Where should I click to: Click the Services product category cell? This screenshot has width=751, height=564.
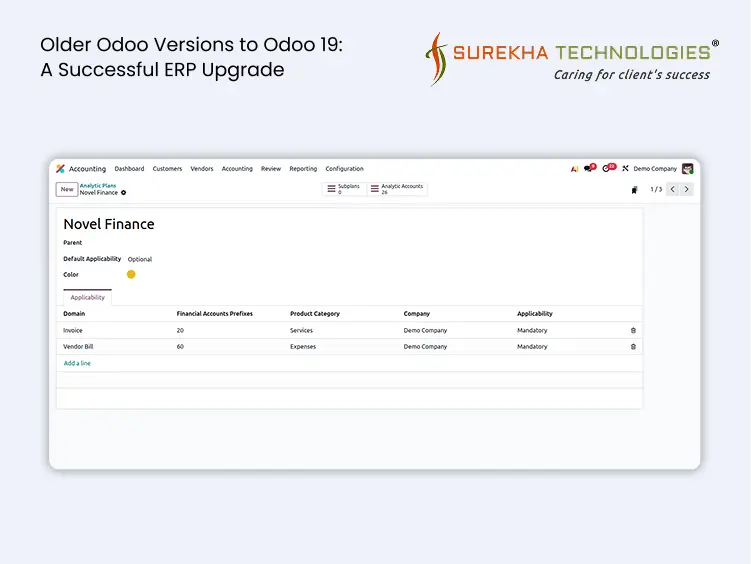coord(301,330)
